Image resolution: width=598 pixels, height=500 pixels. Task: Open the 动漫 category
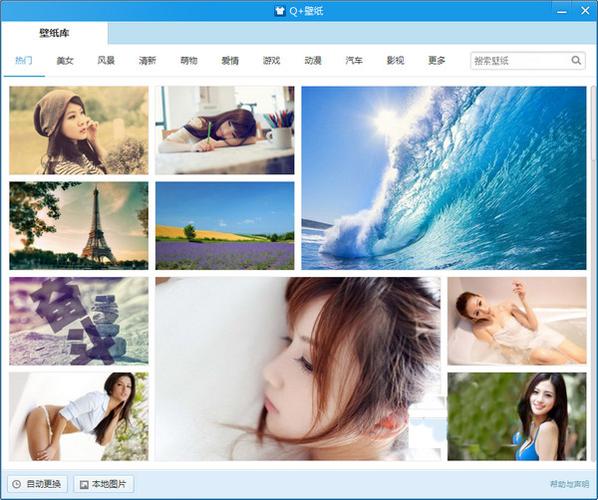(x=312, y=60)
